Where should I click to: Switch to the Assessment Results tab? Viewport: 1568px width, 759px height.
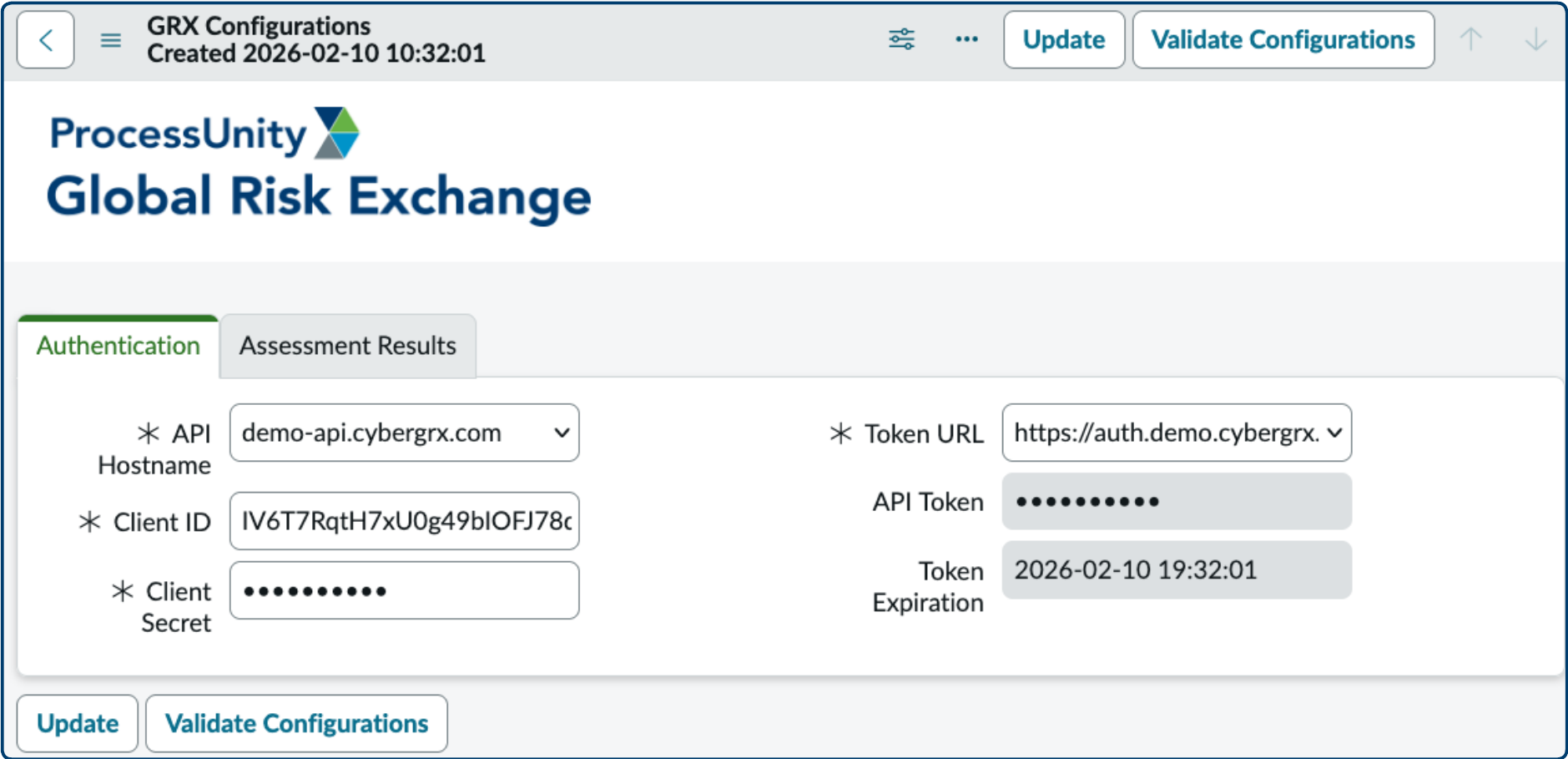[x=348, y=346]
